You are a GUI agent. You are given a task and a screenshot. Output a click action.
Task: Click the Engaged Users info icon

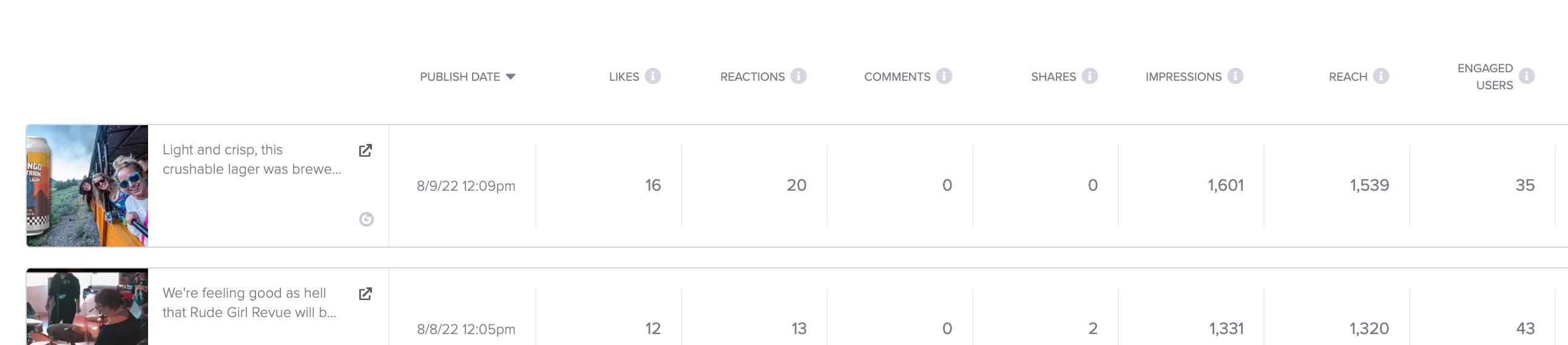coord(1526,76)
